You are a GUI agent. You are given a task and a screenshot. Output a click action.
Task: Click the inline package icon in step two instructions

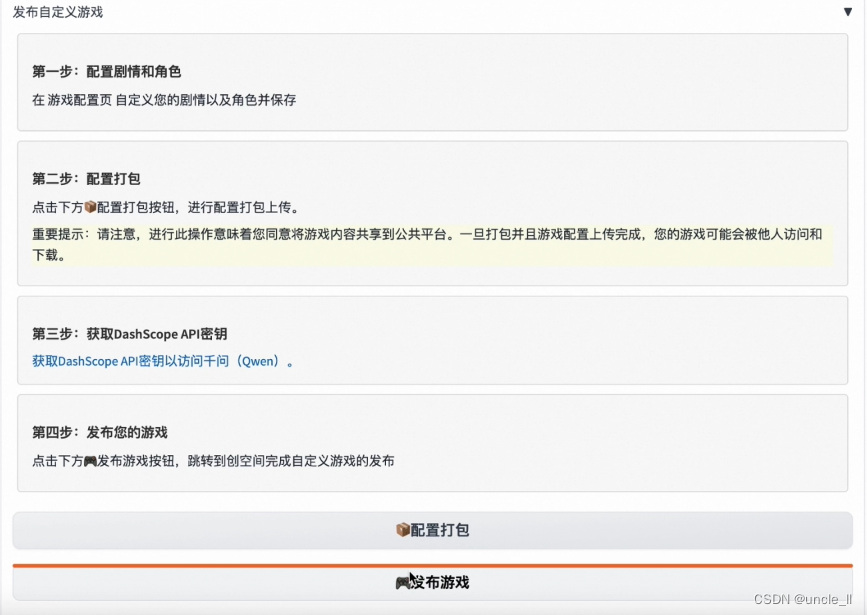92,207
